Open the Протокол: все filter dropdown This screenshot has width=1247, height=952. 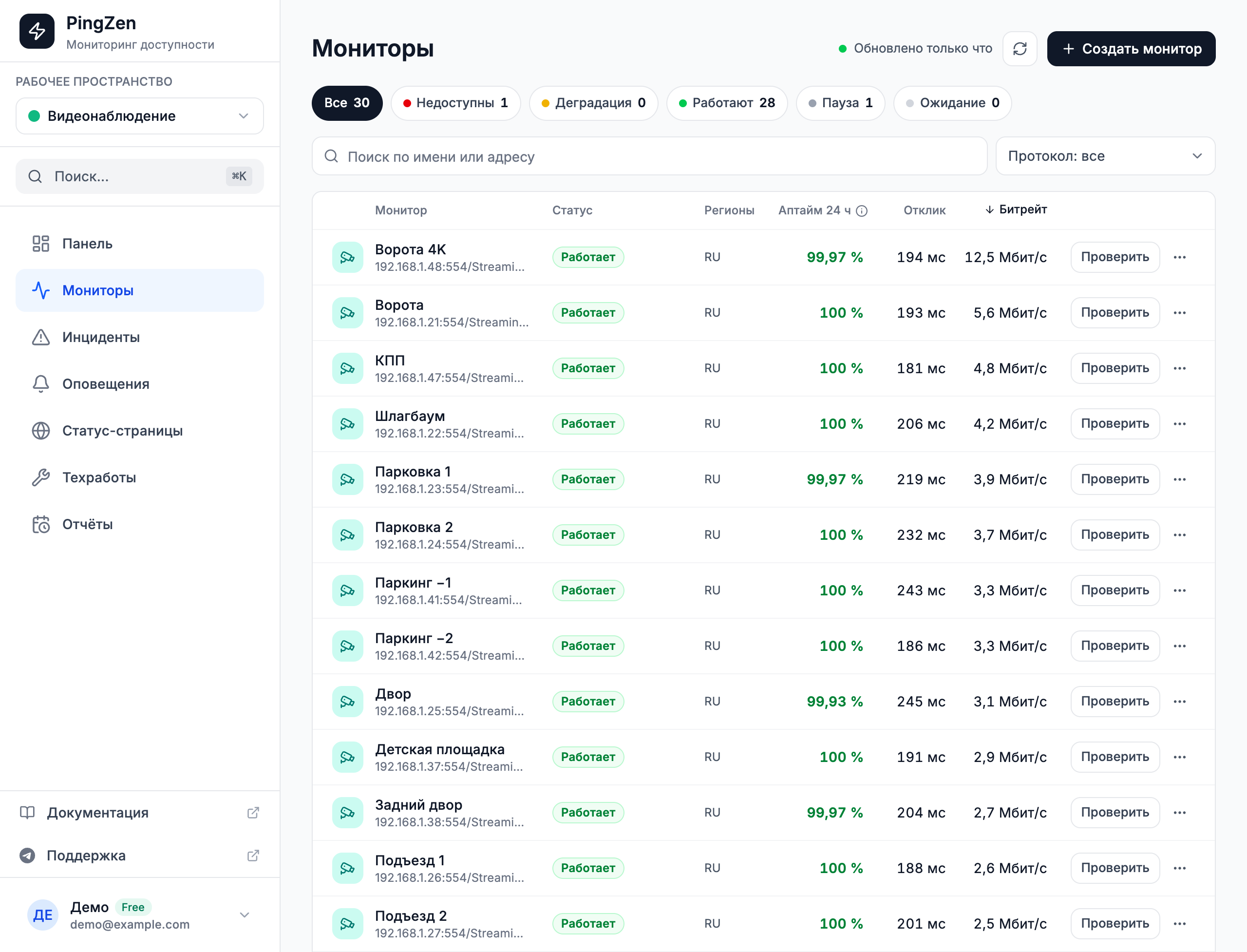1105,156
